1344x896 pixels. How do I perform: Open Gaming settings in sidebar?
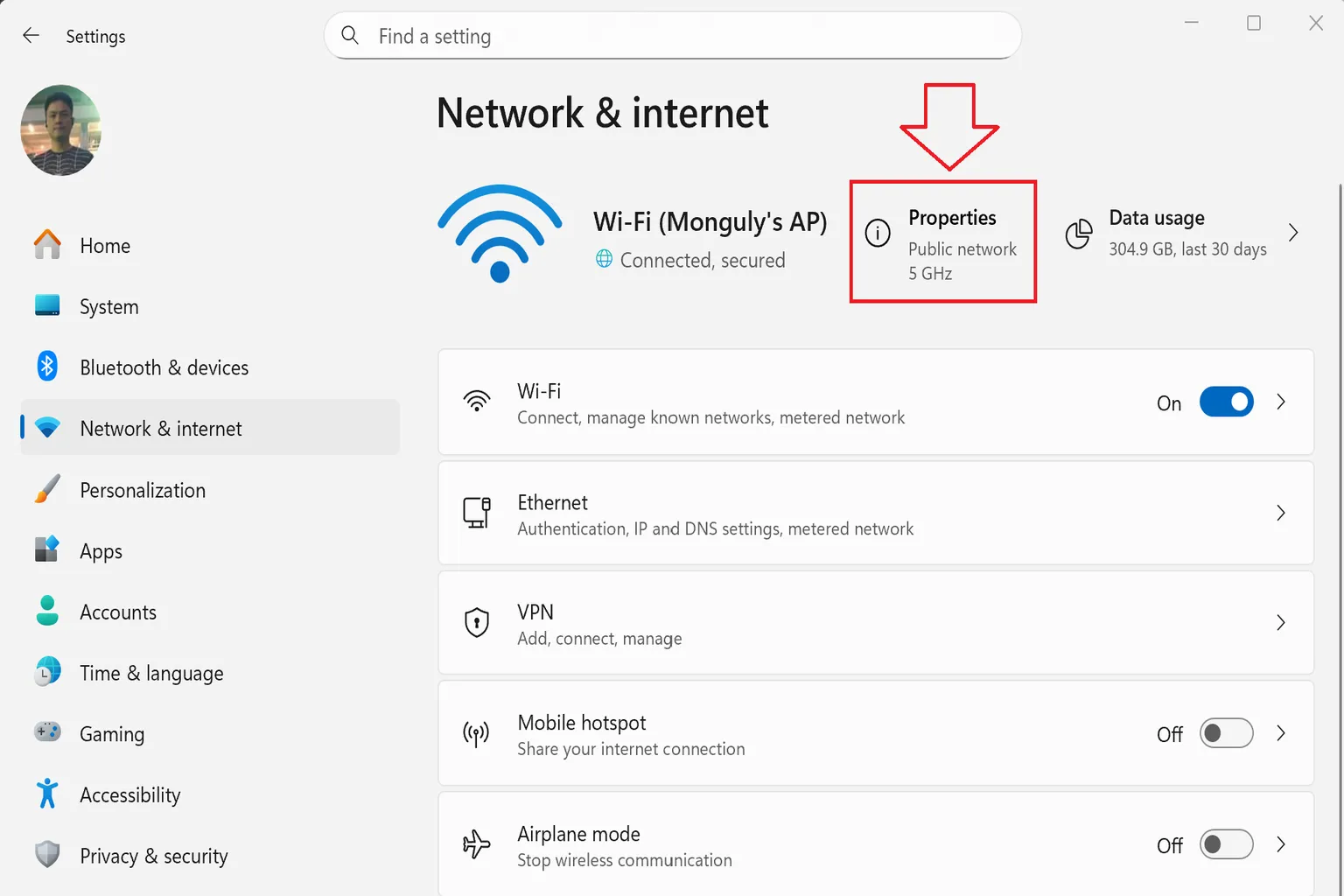coord(210,734)
